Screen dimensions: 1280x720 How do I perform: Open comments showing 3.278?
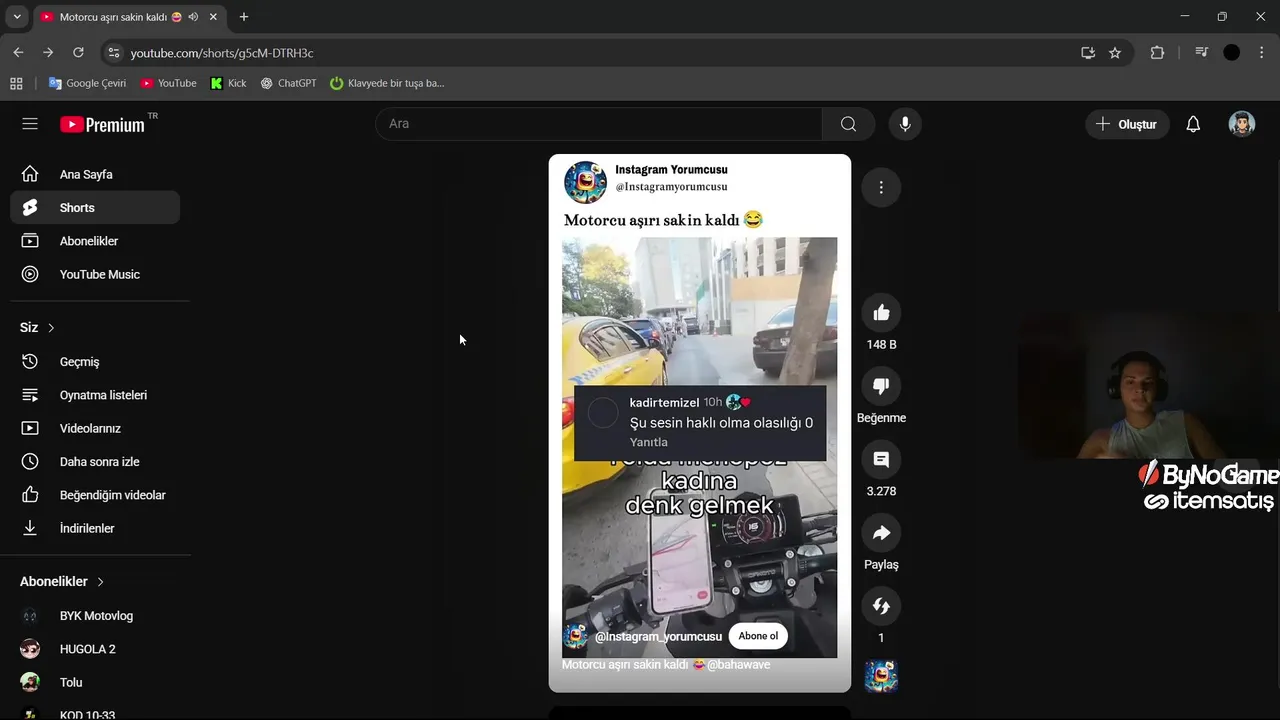pyautogui.click(x=881, y=459)
